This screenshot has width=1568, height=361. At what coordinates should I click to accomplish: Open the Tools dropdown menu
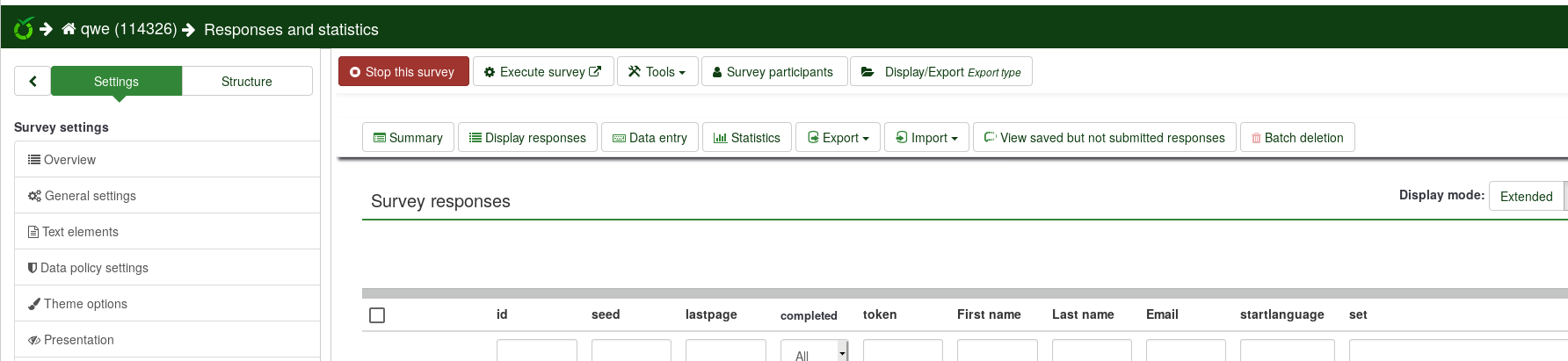pyautogui.click(x=657, y=72)
